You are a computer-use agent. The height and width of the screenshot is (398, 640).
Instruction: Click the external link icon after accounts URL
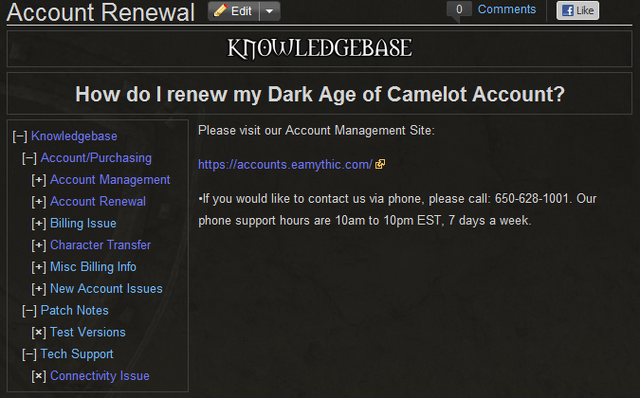380,164
